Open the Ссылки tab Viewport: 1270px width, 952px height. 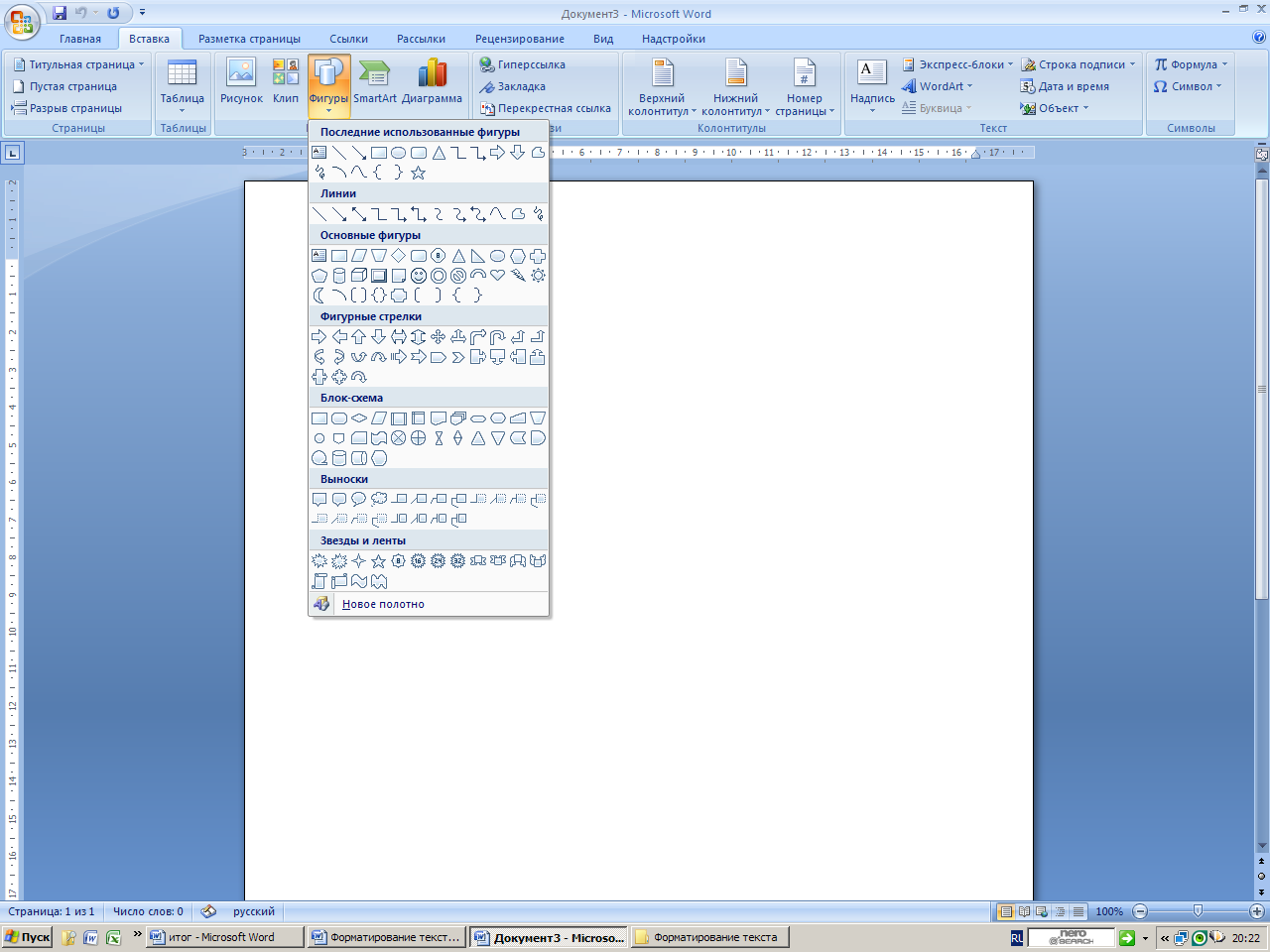(x=348, y=39)
